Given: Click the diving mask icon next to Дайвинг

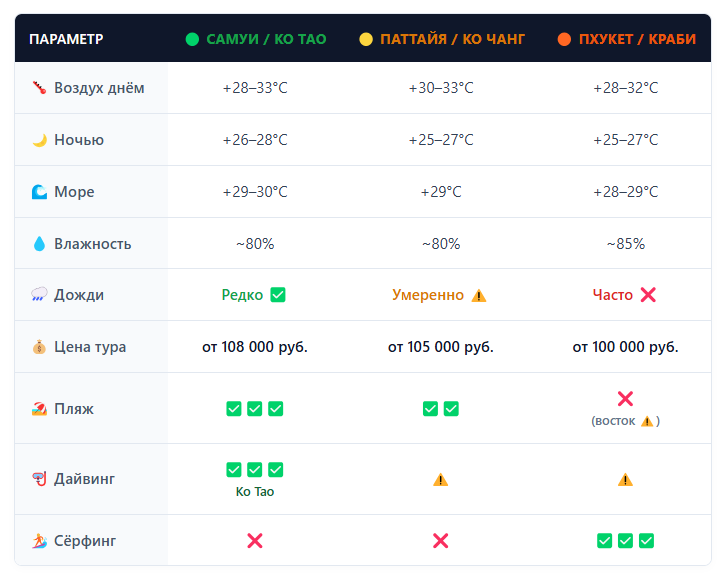Looking at the screenshot, I should click(x=39, y=479).
